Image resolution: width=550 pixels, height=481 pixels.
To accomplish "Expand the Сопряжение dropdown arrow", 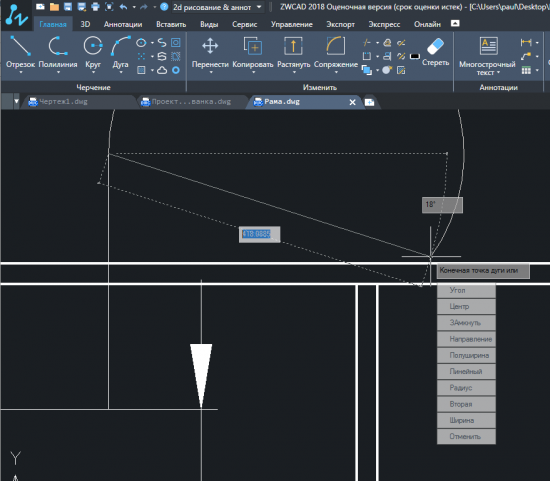I will (x=336, y=72).
